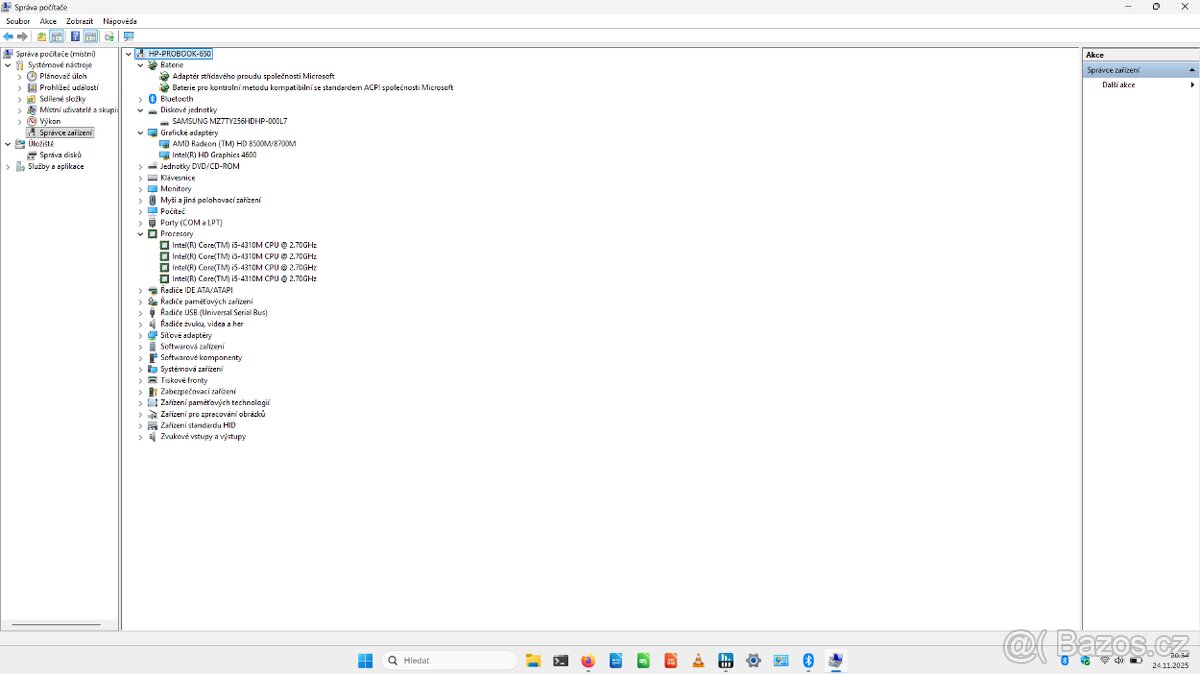Select AMD Radeon HD 8500M/8700M adapter
This screenshot has width=1200, height=674.
click(234, 143)
